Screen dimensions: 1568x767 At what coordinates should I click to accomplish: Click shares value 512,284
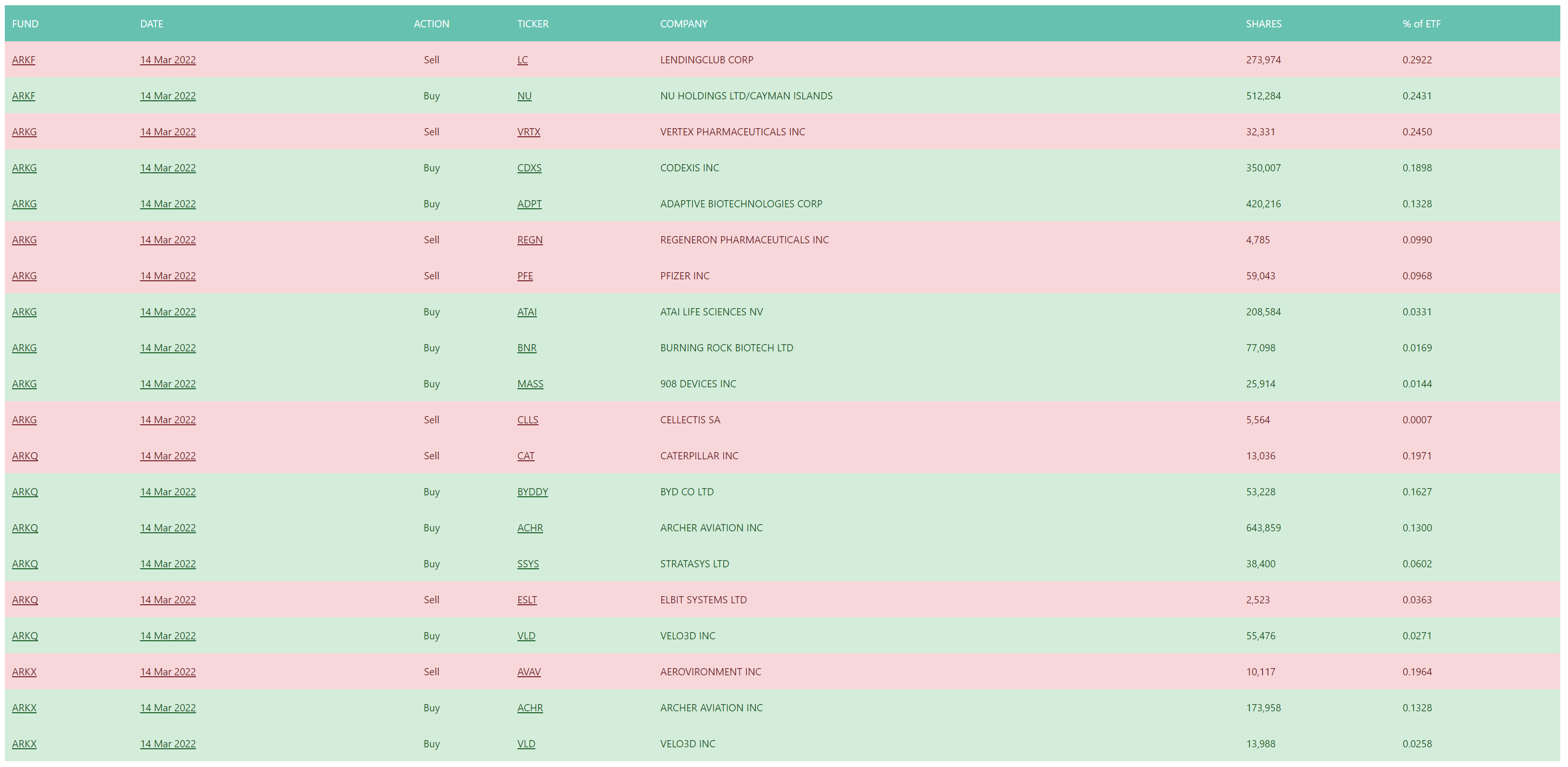[x=1263, y=96]
